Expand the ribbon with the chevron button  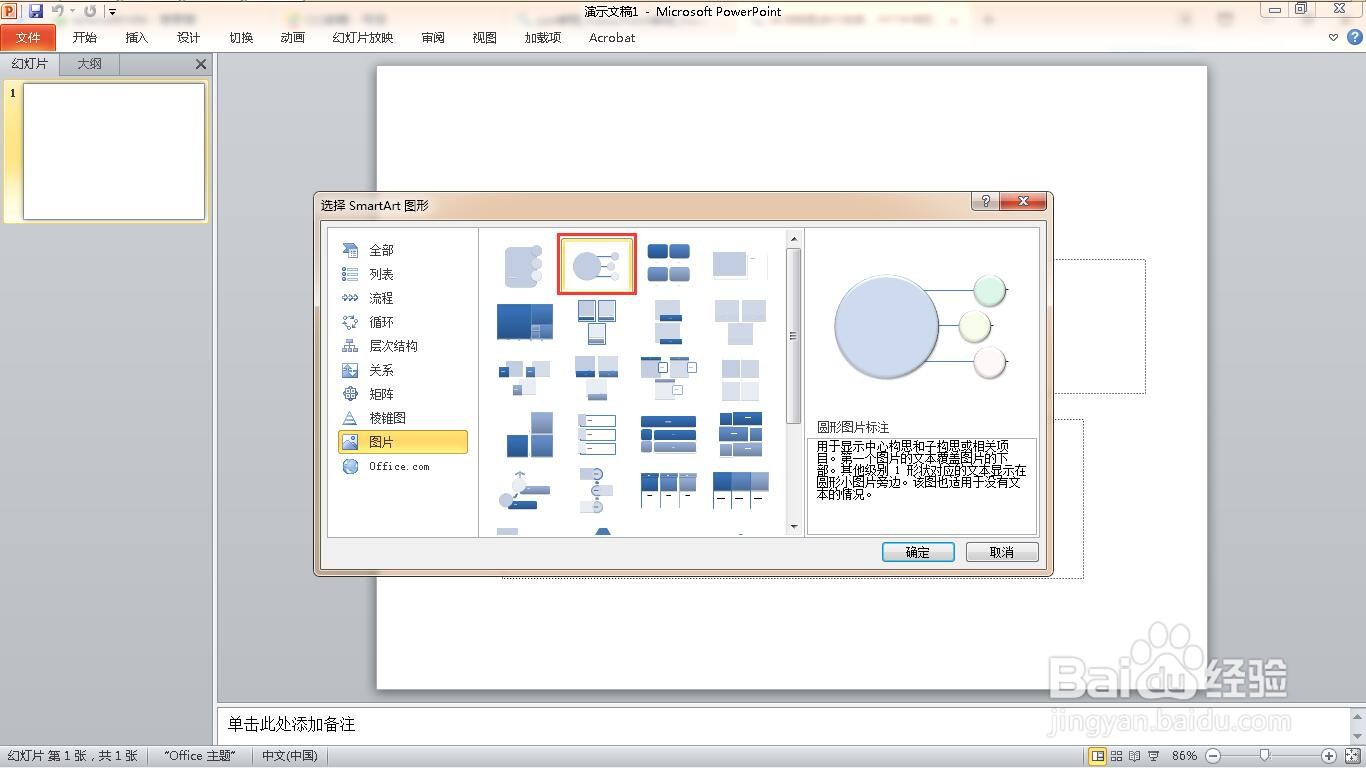click(1333, 38)
